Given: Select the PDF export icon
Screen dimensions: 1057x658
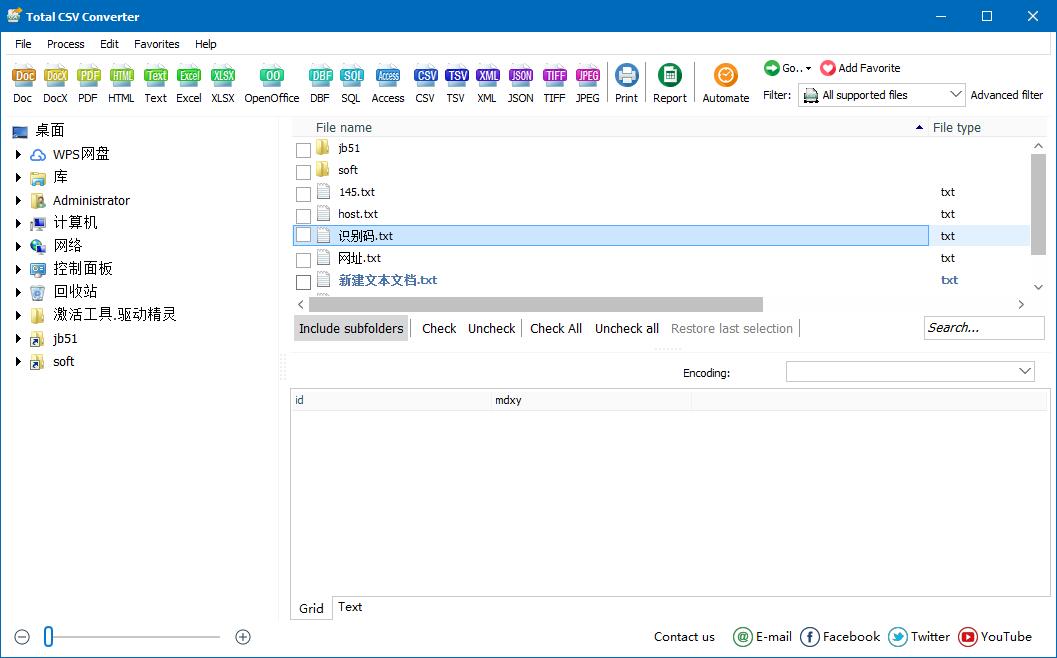Looking at the screenshot, I should pos(88,76).
